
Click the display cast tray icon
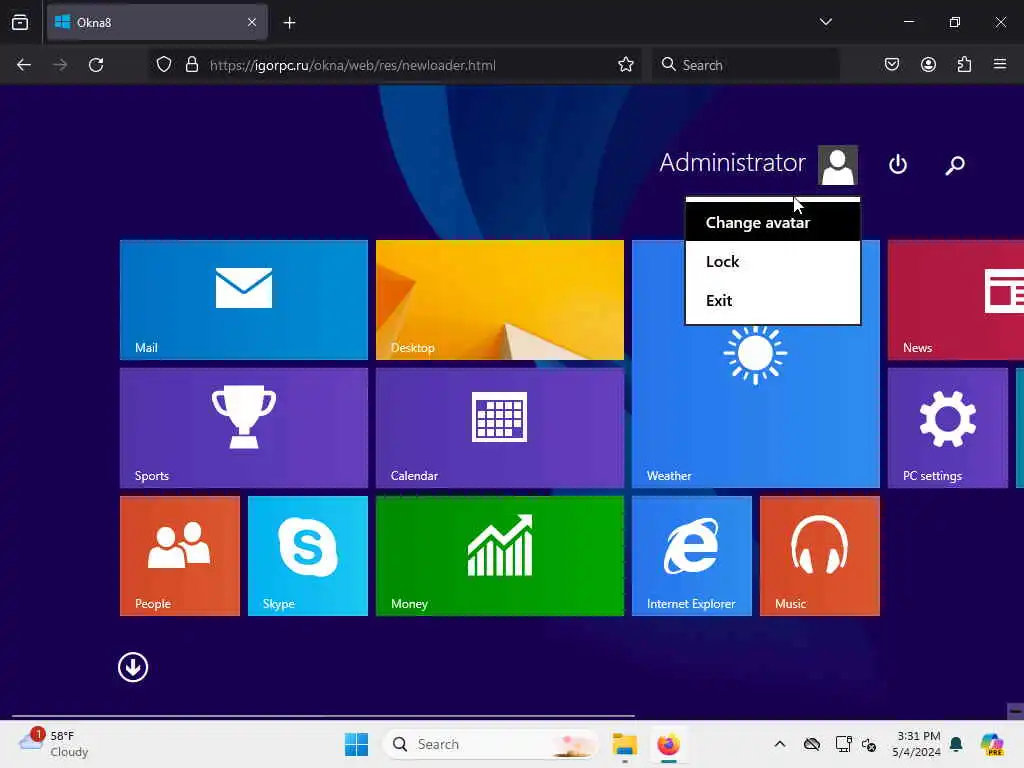click(843, 744)
